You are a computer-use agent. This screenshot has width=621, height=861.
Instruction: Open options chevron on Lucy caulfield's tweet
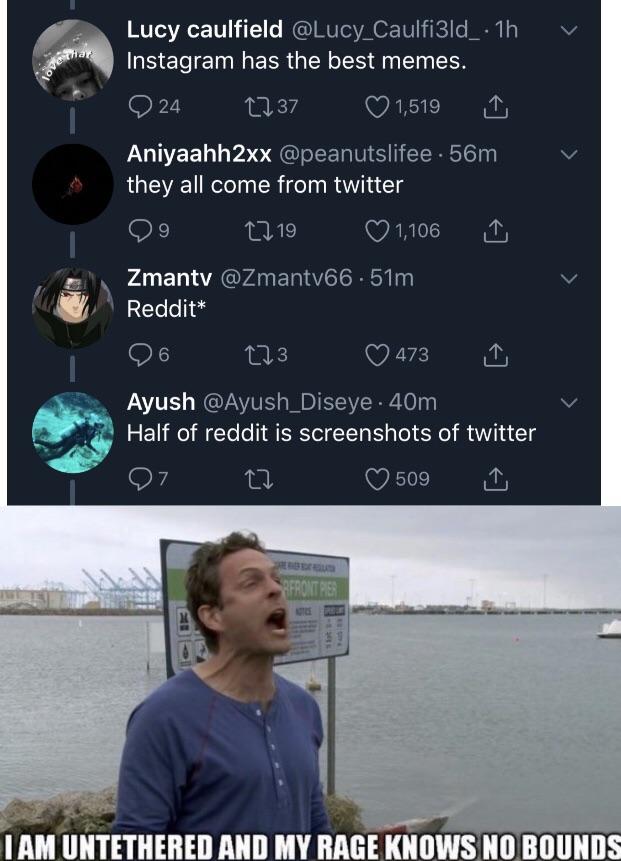point(569,31)
